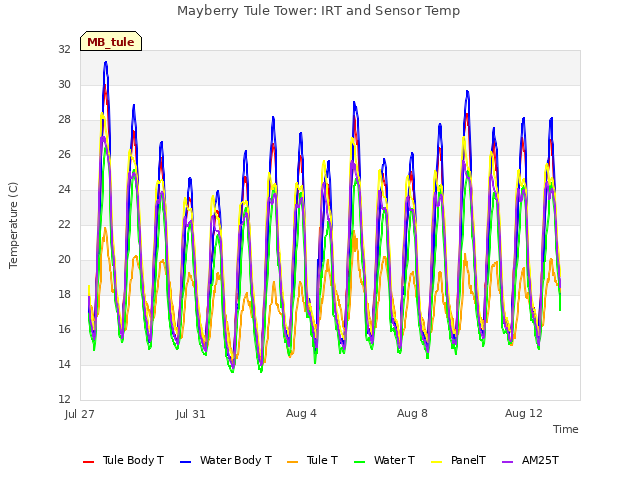
Task: Select the yellow PanelT legend swatch
Action: [436, 462]
